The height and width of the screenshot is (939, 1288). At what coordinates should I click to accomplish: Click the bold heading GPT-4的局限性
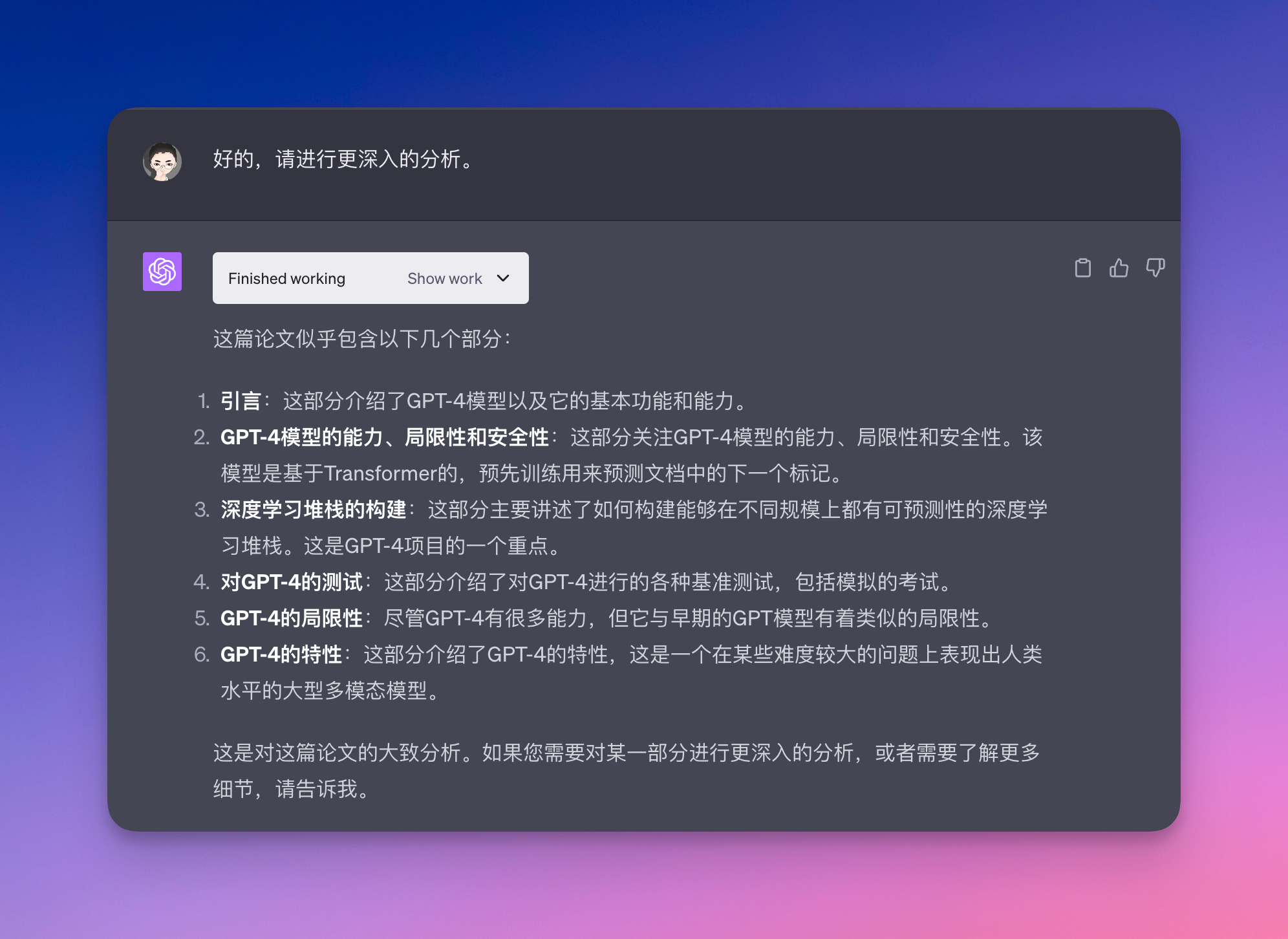coord(292,618)
